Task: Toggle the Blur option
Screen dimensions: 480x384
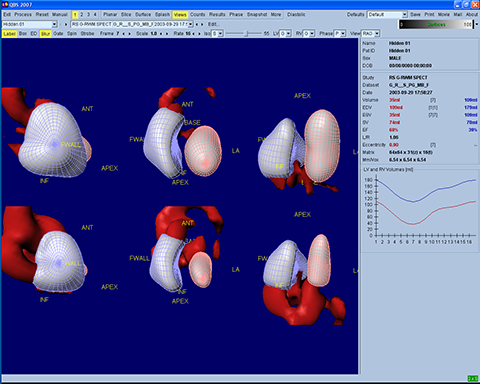Action: (x=45, y=34)
